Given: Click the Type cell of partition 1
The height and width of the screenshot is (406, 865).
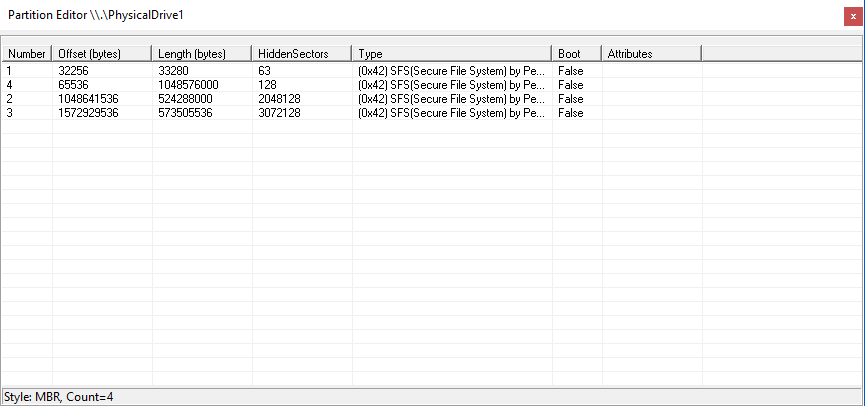Looking at the screenshot, I should click(x=452, y=71).
